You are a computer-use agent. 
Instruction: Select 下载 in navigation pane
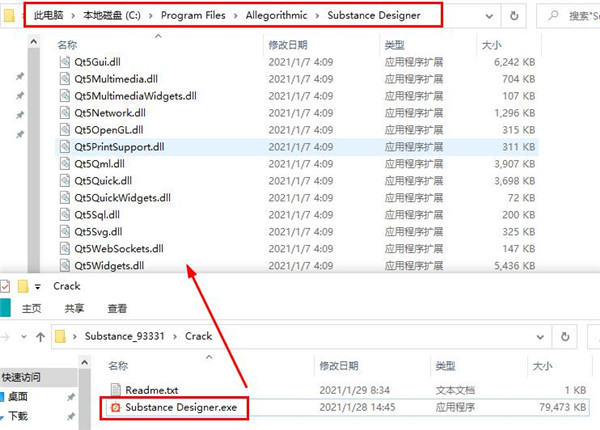[18, 416]
